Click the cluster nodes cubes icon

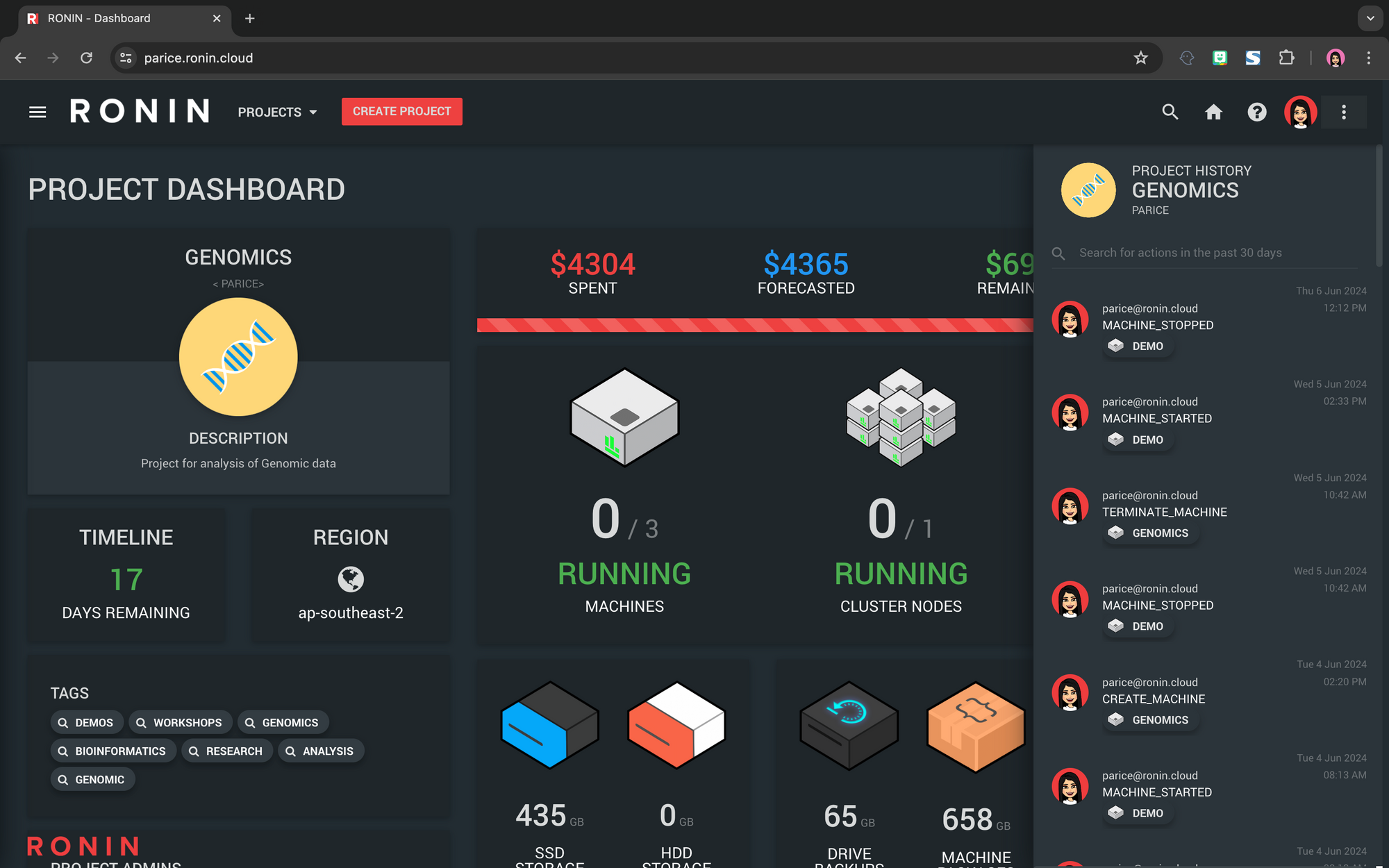pos(901,417)
